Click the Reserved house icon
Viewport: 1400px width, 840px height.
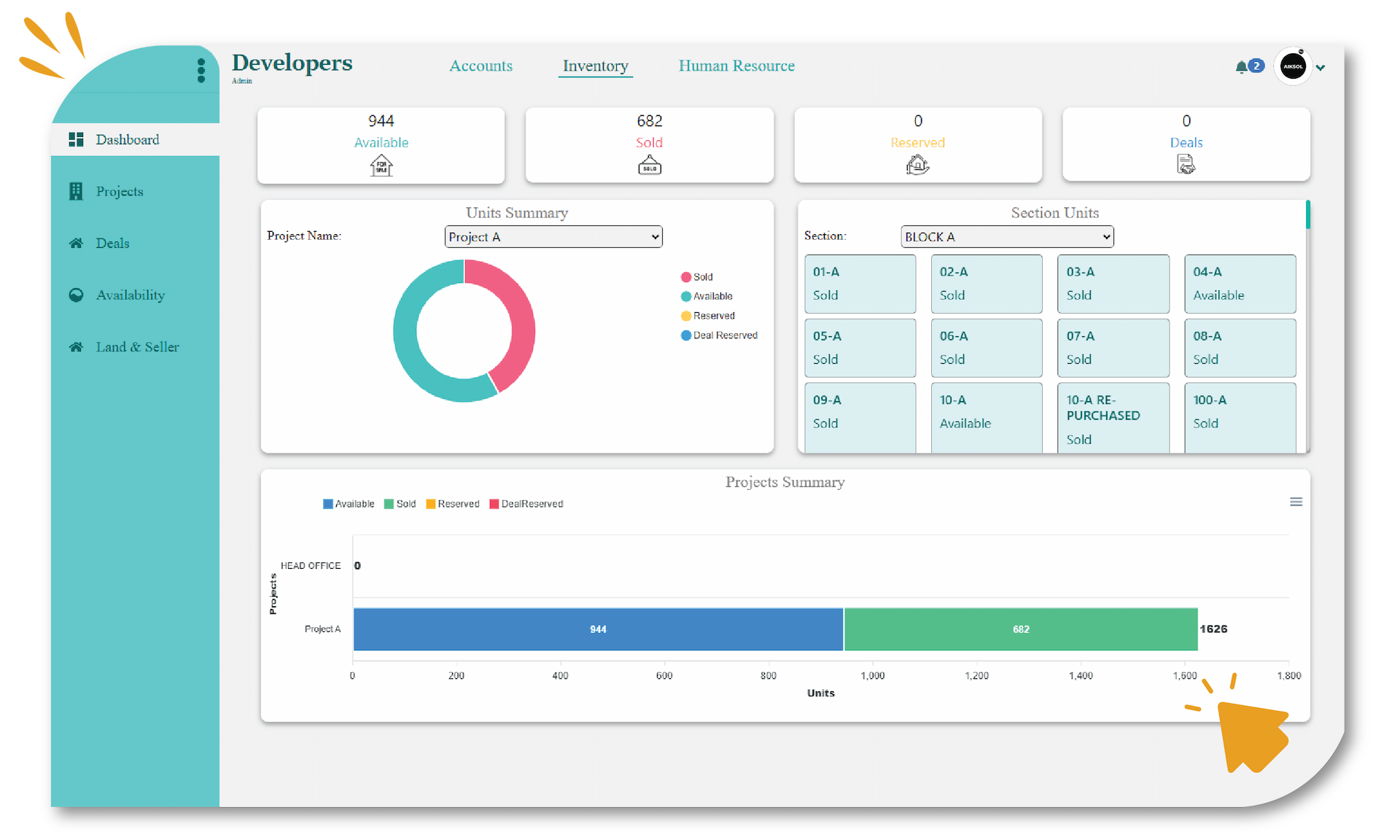tap(917, 166)
